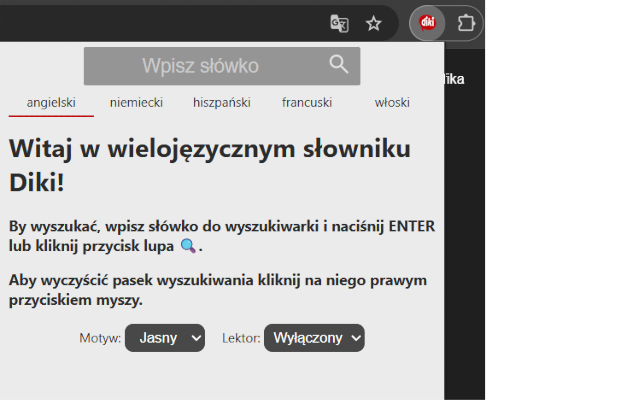The image size is (640, 400).
Task: Open the Diki extension icon in toolbar
Action: tap(427, 23)
